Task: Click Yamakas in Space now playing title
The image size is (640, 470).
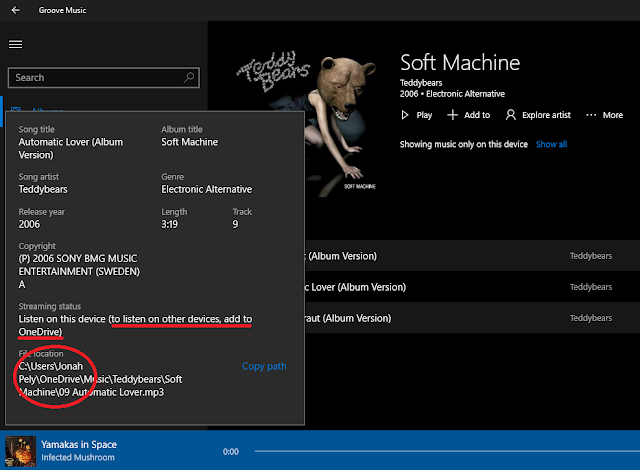Action: pyautogui.click(x=79, y=444)
